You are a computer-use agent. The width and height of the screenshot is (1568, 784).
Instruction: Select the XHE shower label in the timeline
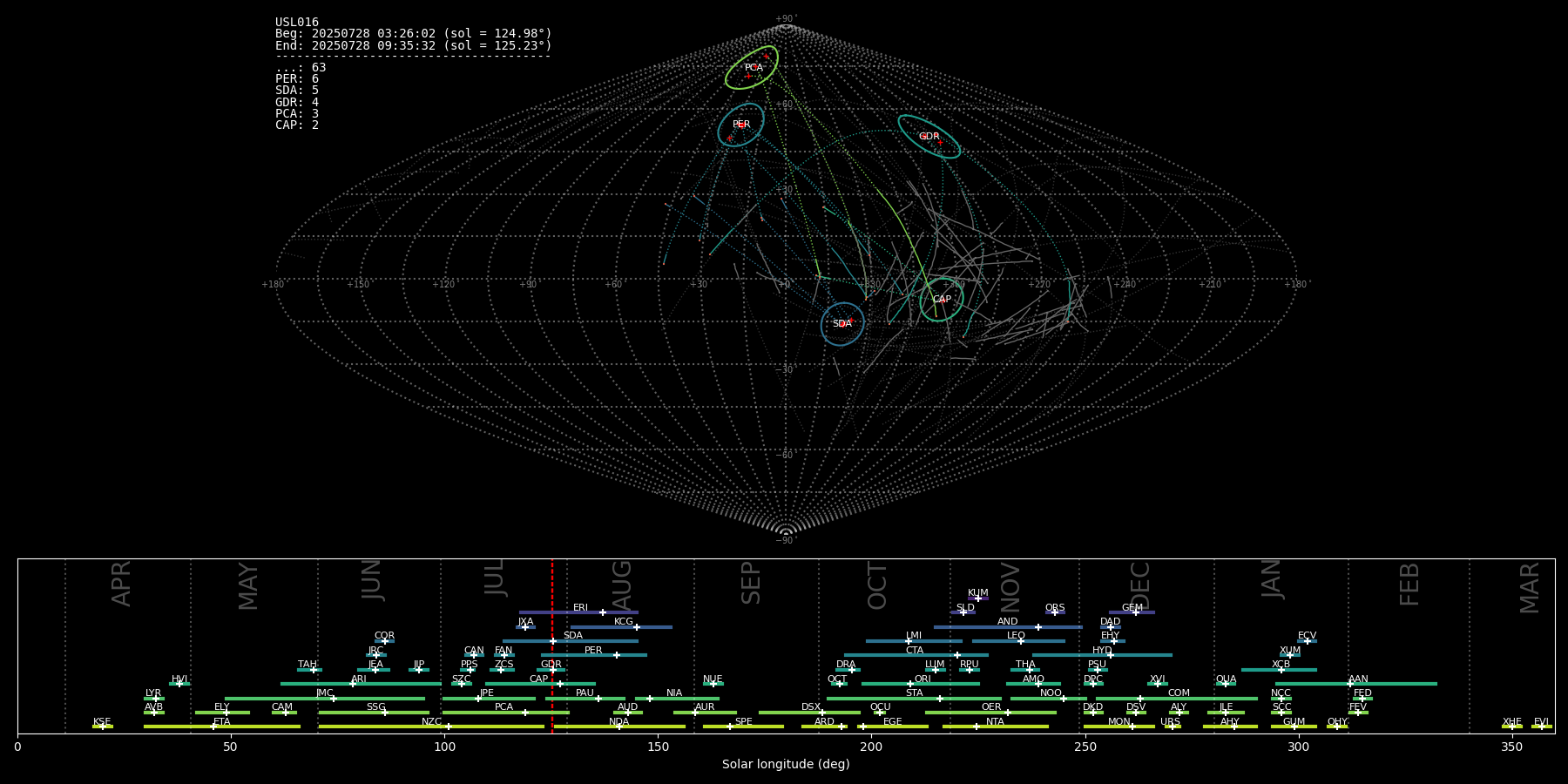tap(1512, 722)
